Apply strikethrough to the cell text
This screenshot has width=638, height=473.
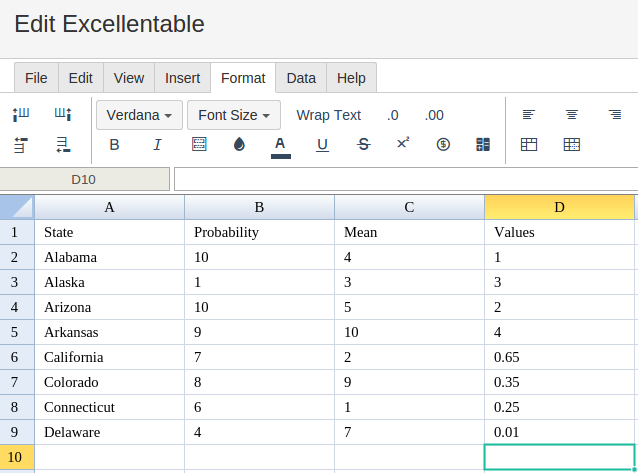click(x=363, y=145)
